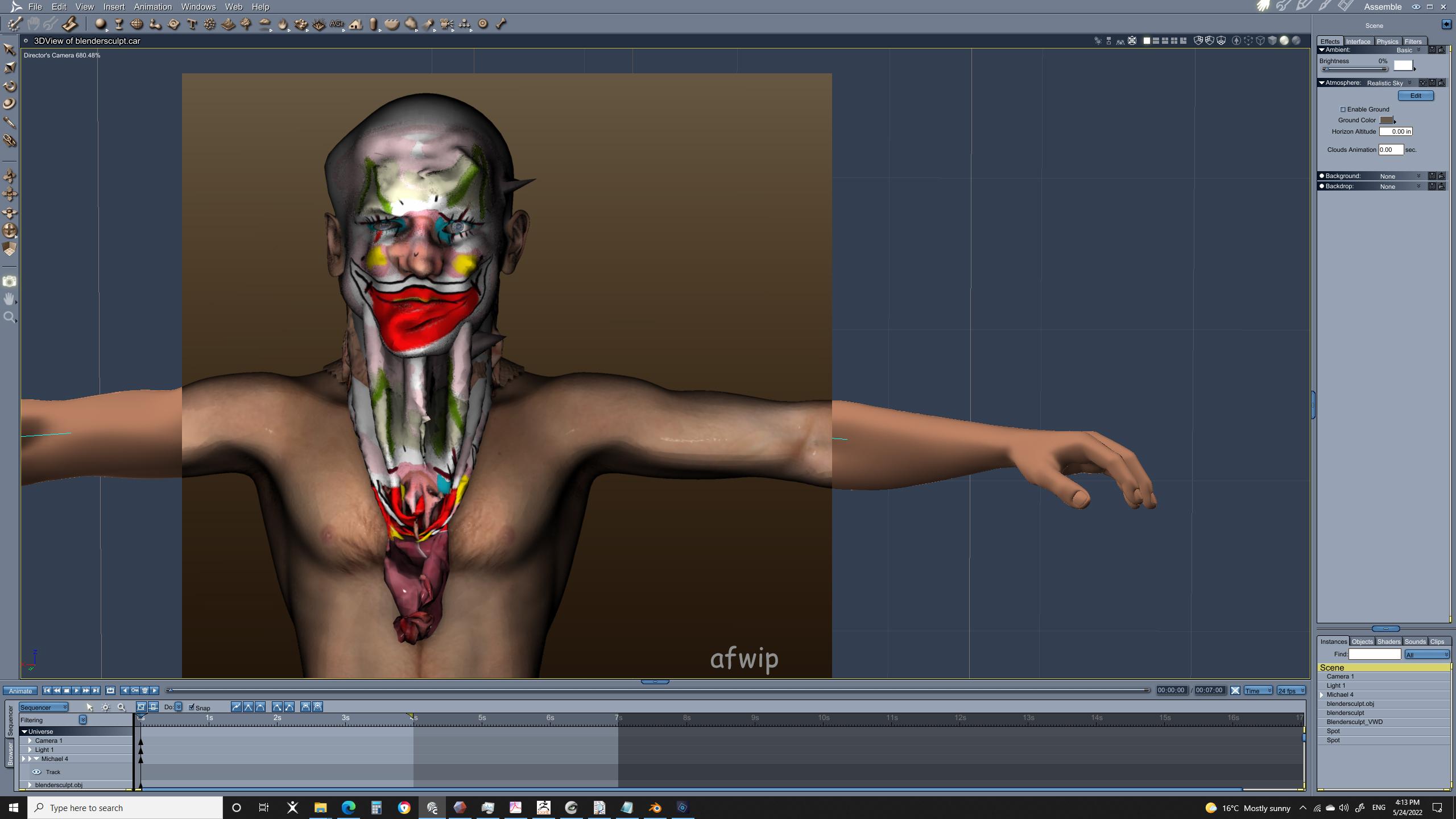The height and width of the screenshot is (819, 1456).
Task: Insert a sphere primitive from the toolbar
Action: [x=100, y=24]
